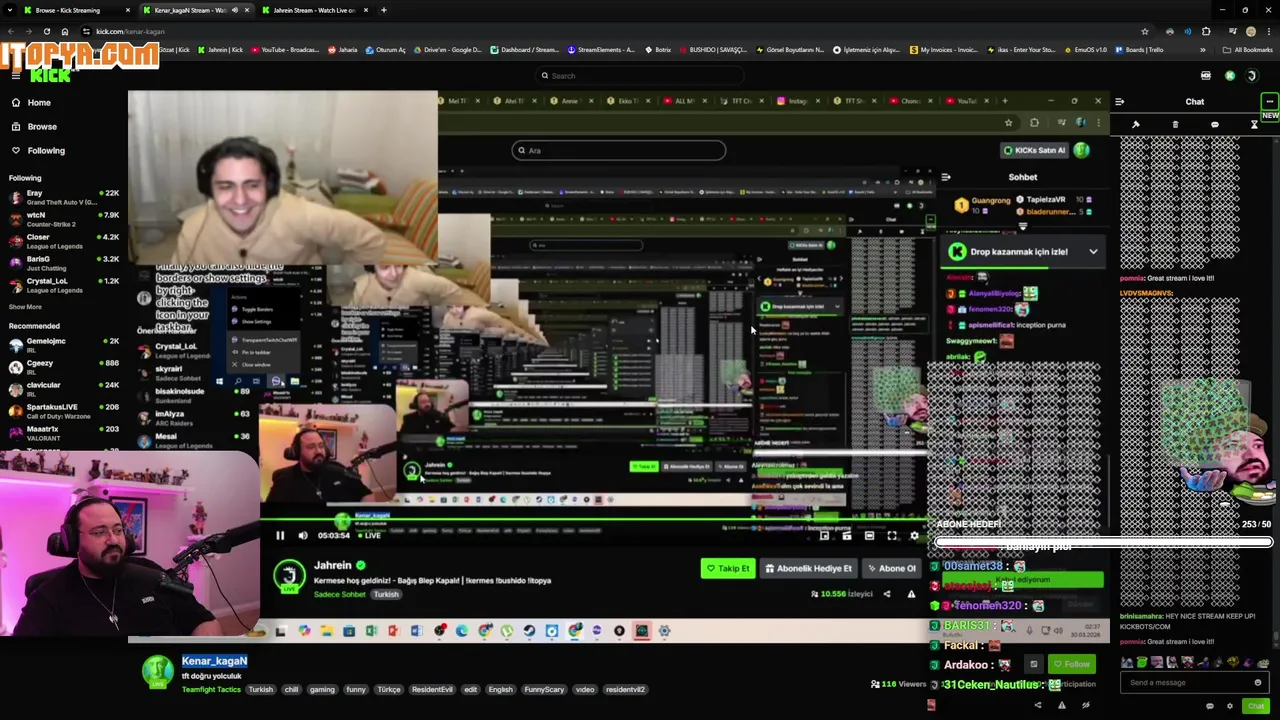Click the chat trash clear icon
Screen dimensions: 1280x720
[x=1175, y=125]
